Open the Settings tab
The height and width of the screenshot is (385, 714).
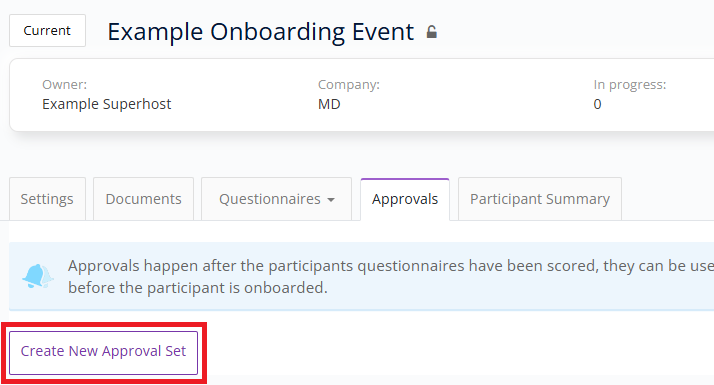tap(47, 199)
